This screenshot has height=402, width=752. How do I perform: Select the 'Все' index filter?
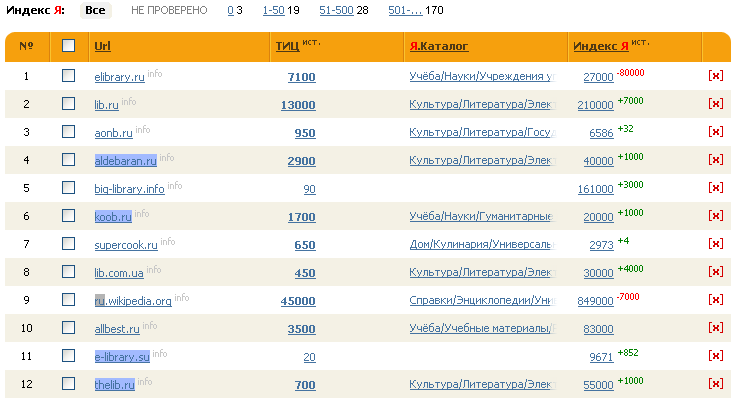click(x=95, y=10)
